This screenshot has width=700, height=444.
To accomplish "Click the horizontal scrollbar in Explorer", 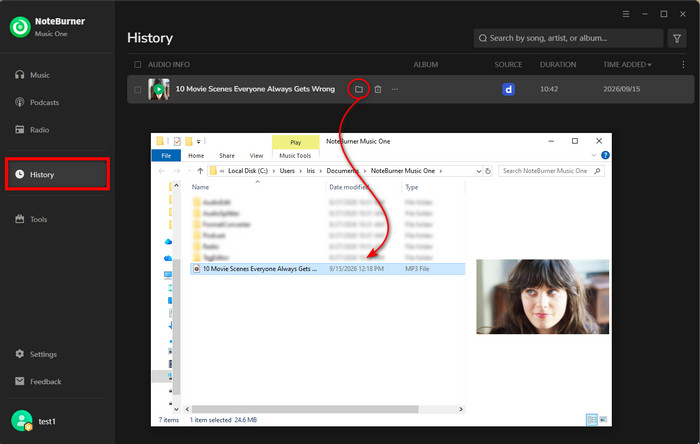I will click(x=305, y=409).
